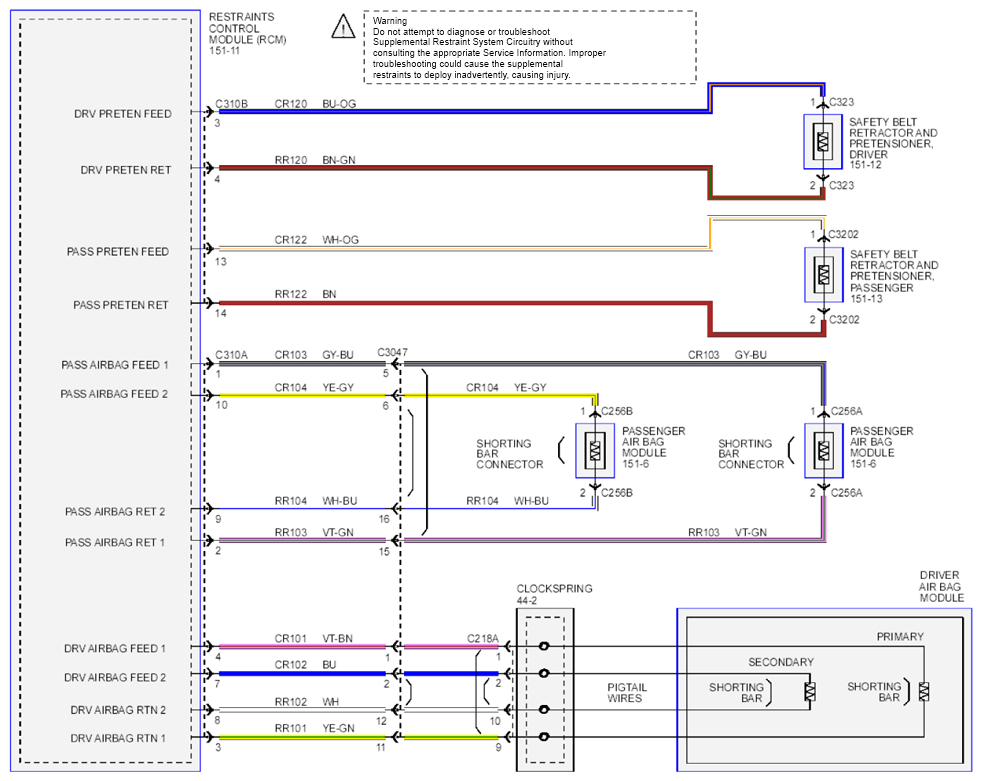The image size is (982, 781).
Task: Click the CR101 VT-BN circuit label
Action: 314,639
